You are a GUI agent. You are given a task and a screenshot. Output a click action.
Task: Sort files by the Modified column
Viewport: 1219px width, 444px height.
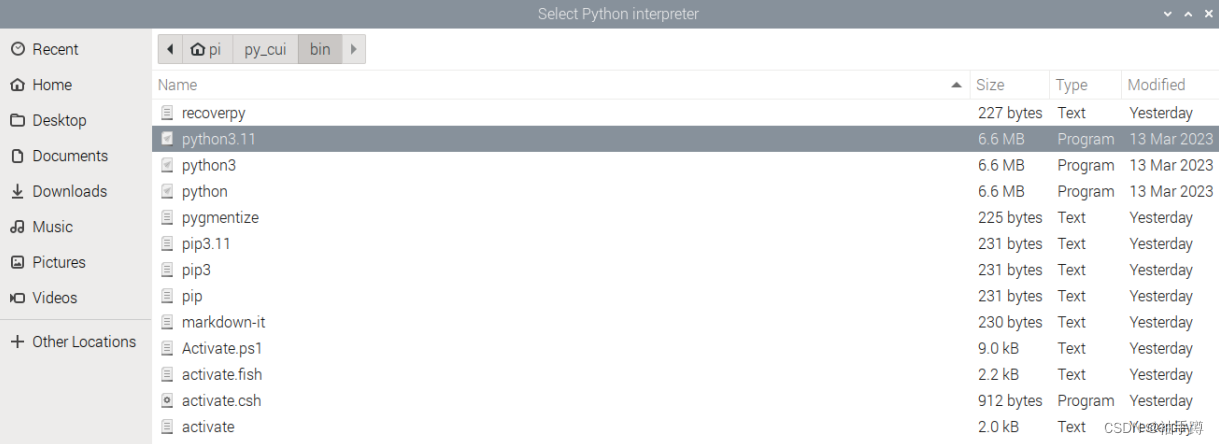1156,85
